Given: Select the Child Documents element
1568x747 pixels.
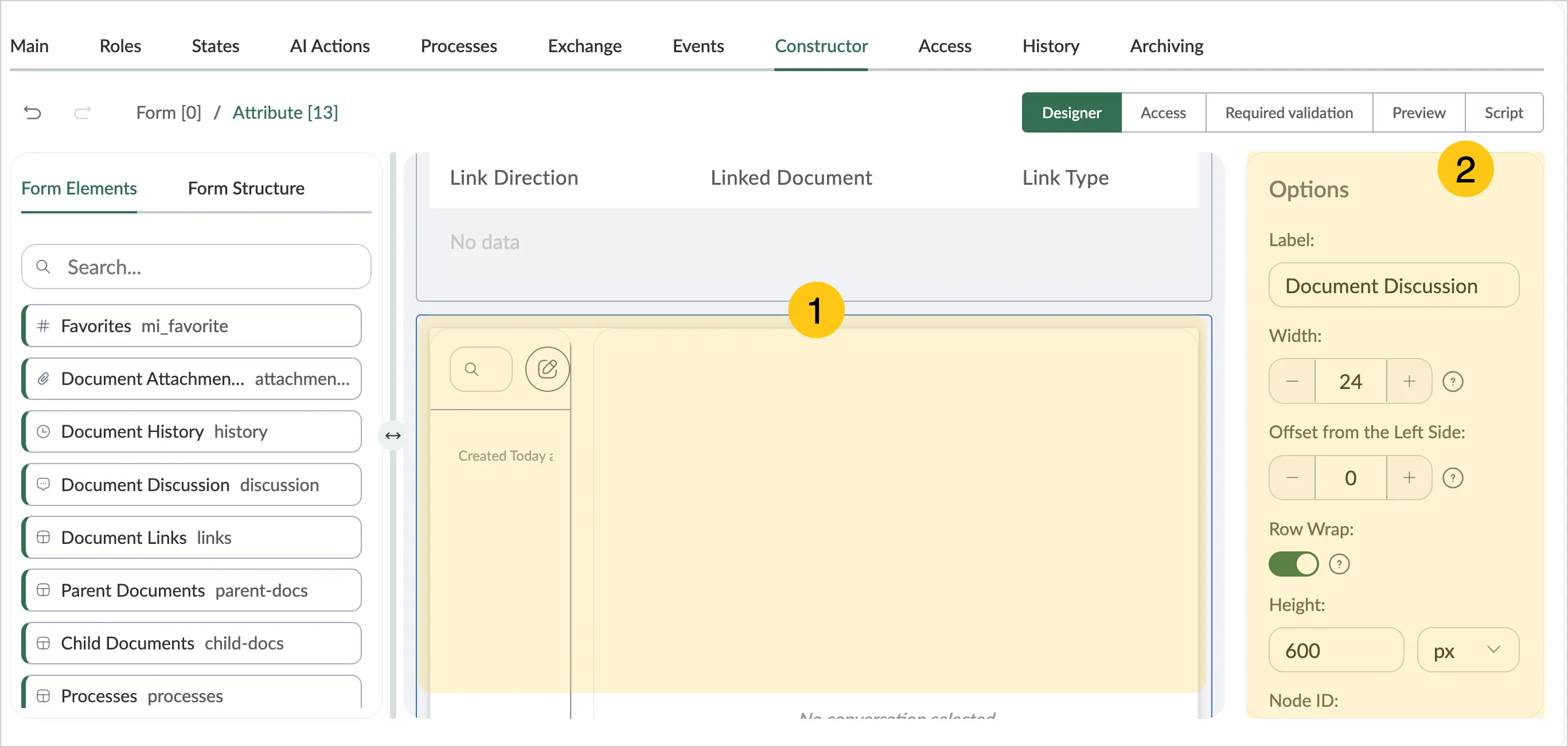Looking at the screenshot, I should [192, 643].
